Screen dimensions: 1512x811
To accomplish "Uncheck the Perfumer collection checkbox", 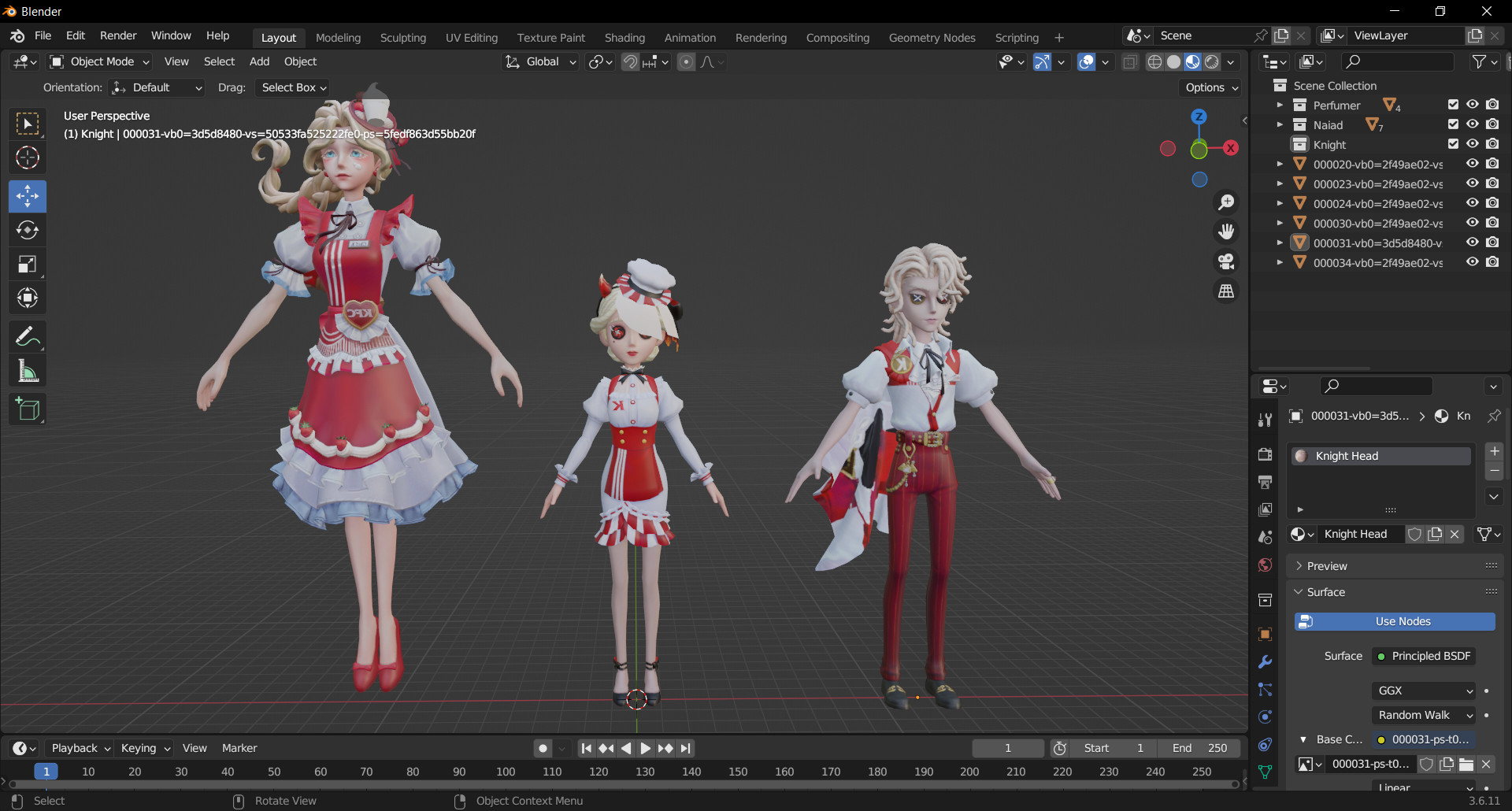I will pyautogui.click(x=1452, y=104).
